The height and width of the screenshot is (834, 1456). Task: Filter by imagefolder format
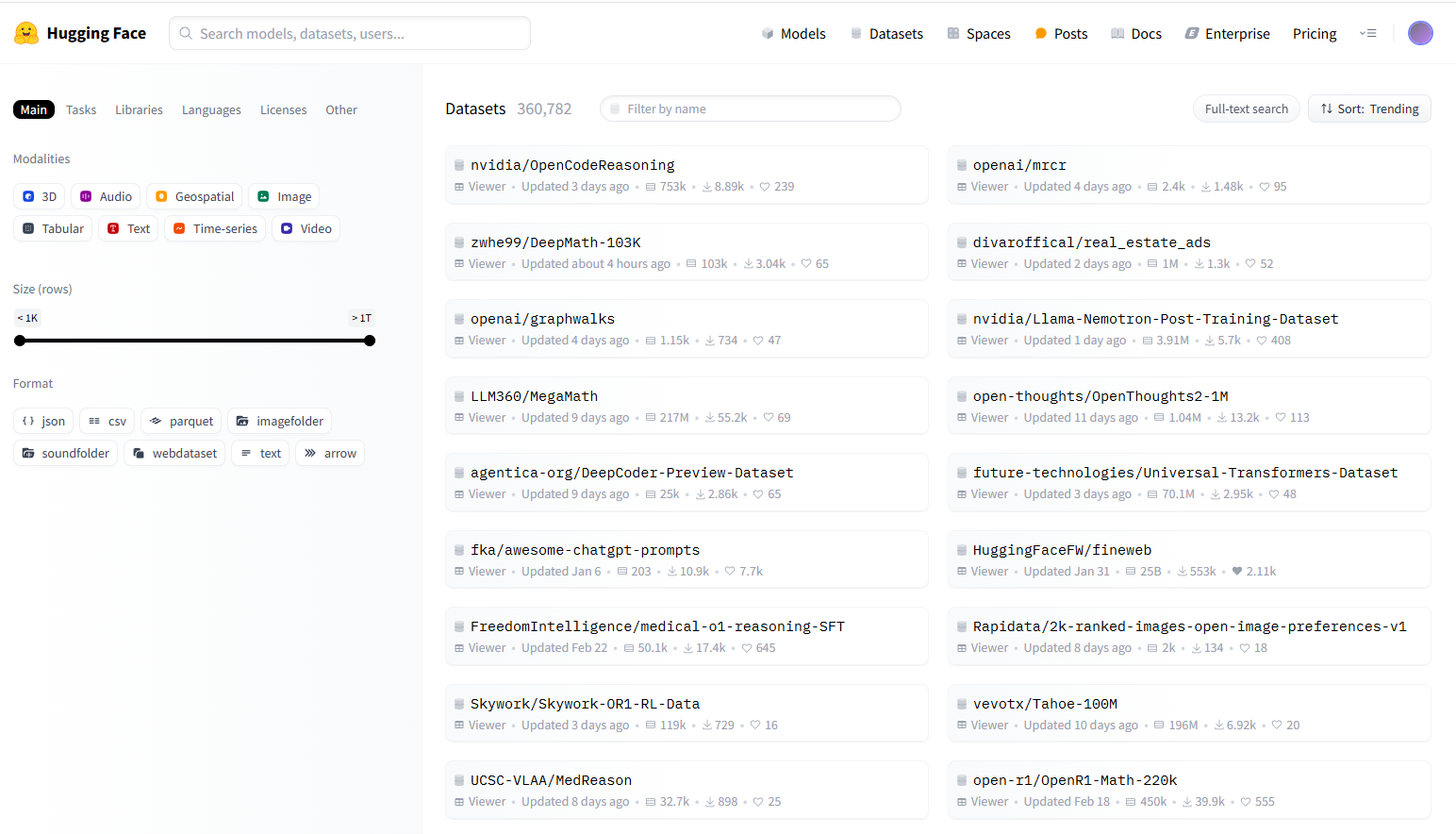pyautogui.click(x=279, y=421)
